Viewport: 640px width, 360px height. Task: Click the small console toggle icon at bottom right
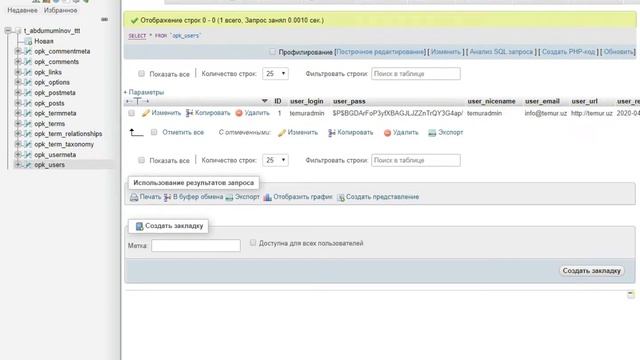(631, 294)
